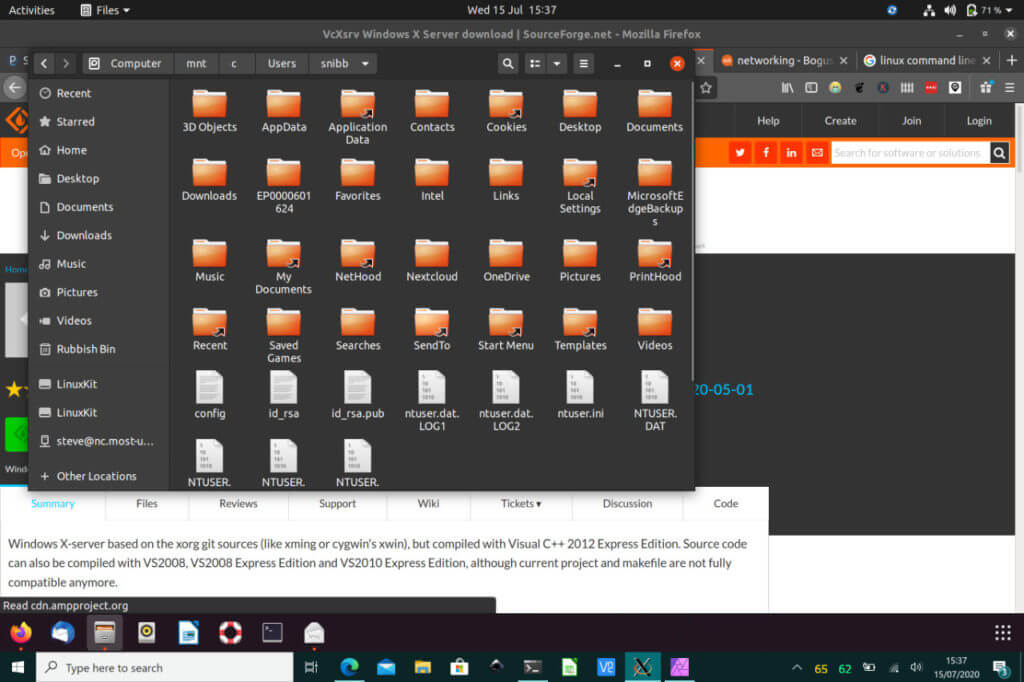Viewport: 1024px width, 682px height.
Task: Open Activities in the GNOME top bar
Action: pos(29,10)
